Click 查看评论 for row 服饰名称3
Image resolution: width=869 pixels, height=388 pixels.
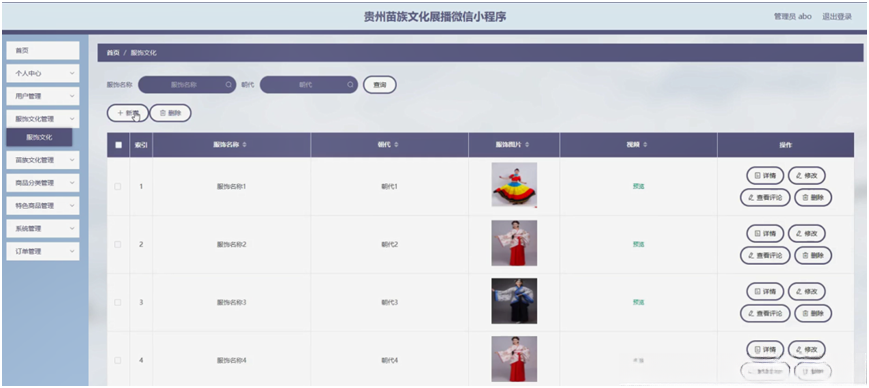coord(765,314)
